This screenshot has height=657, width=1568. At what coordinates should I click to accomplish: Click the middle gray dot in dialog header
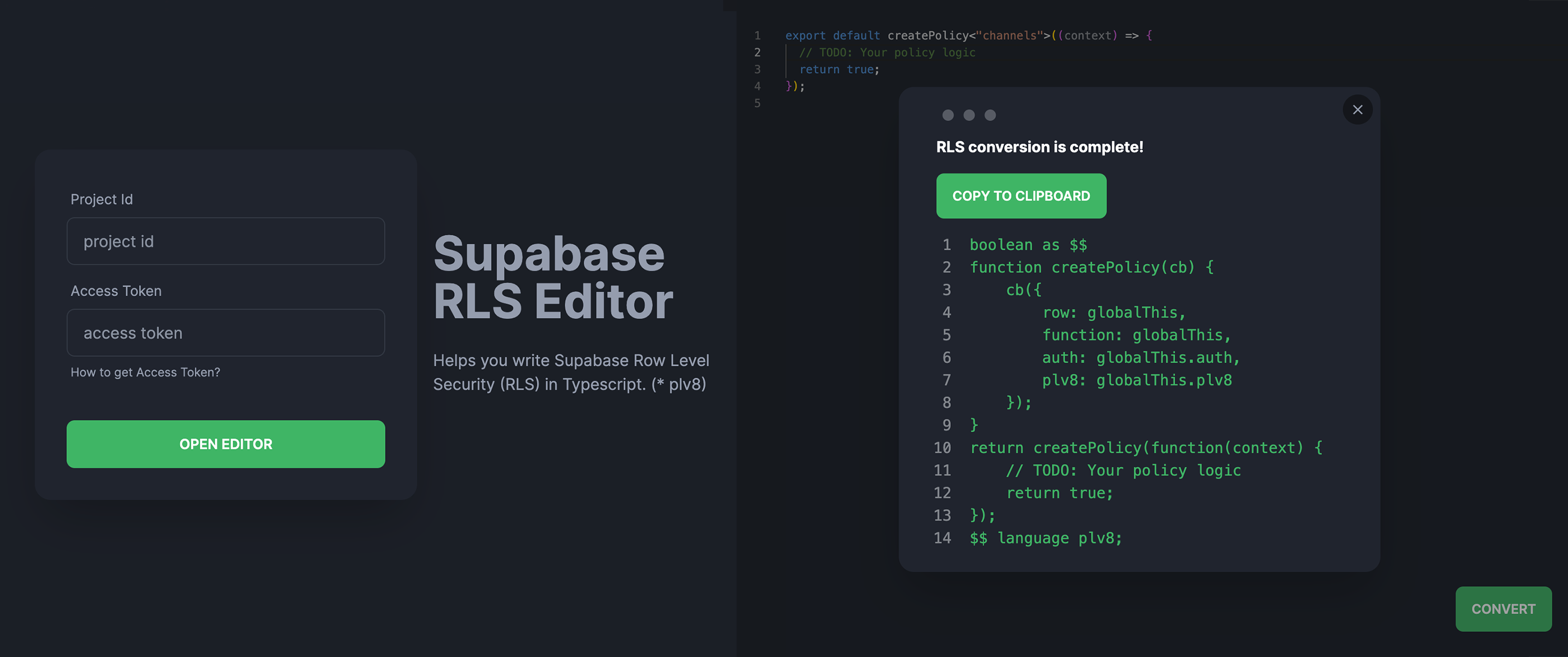point(969,115)
